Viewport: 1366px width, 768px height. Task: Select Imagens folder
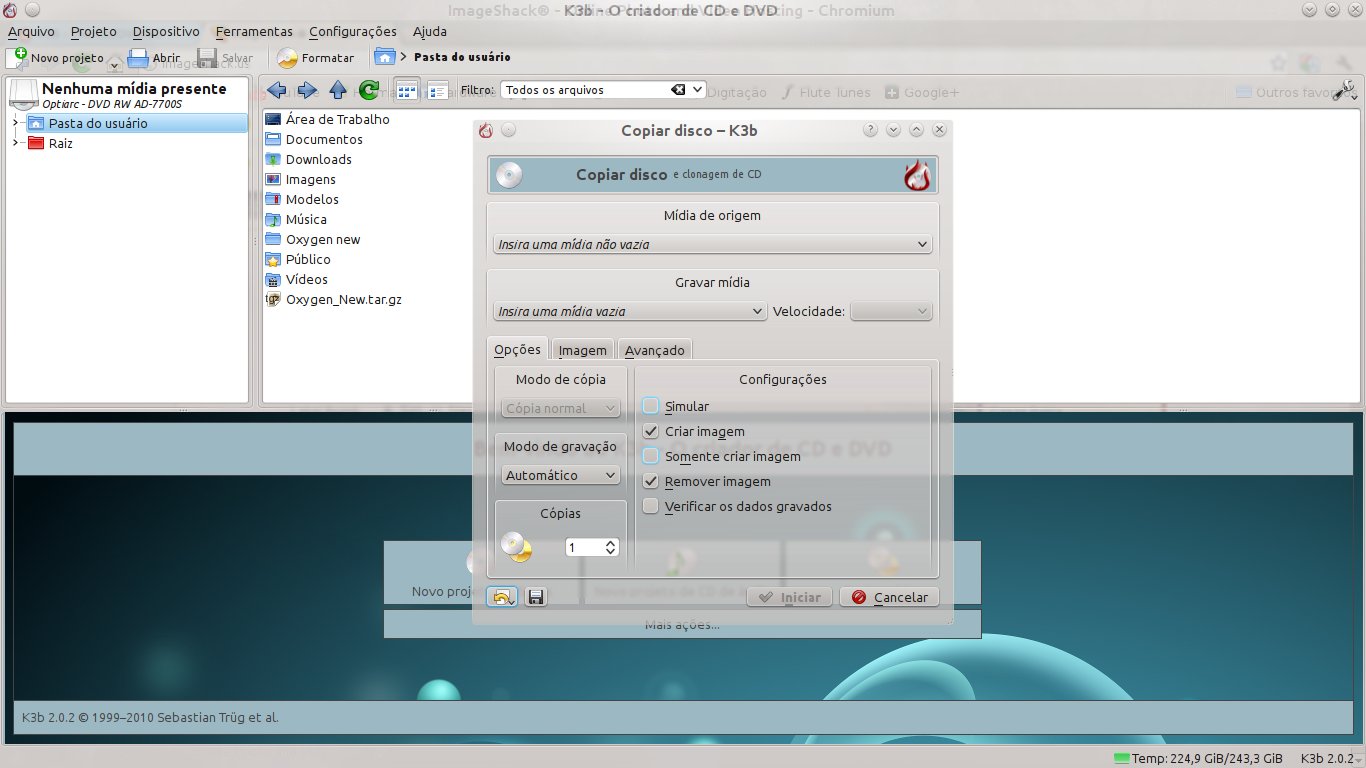tap(301, 179)
